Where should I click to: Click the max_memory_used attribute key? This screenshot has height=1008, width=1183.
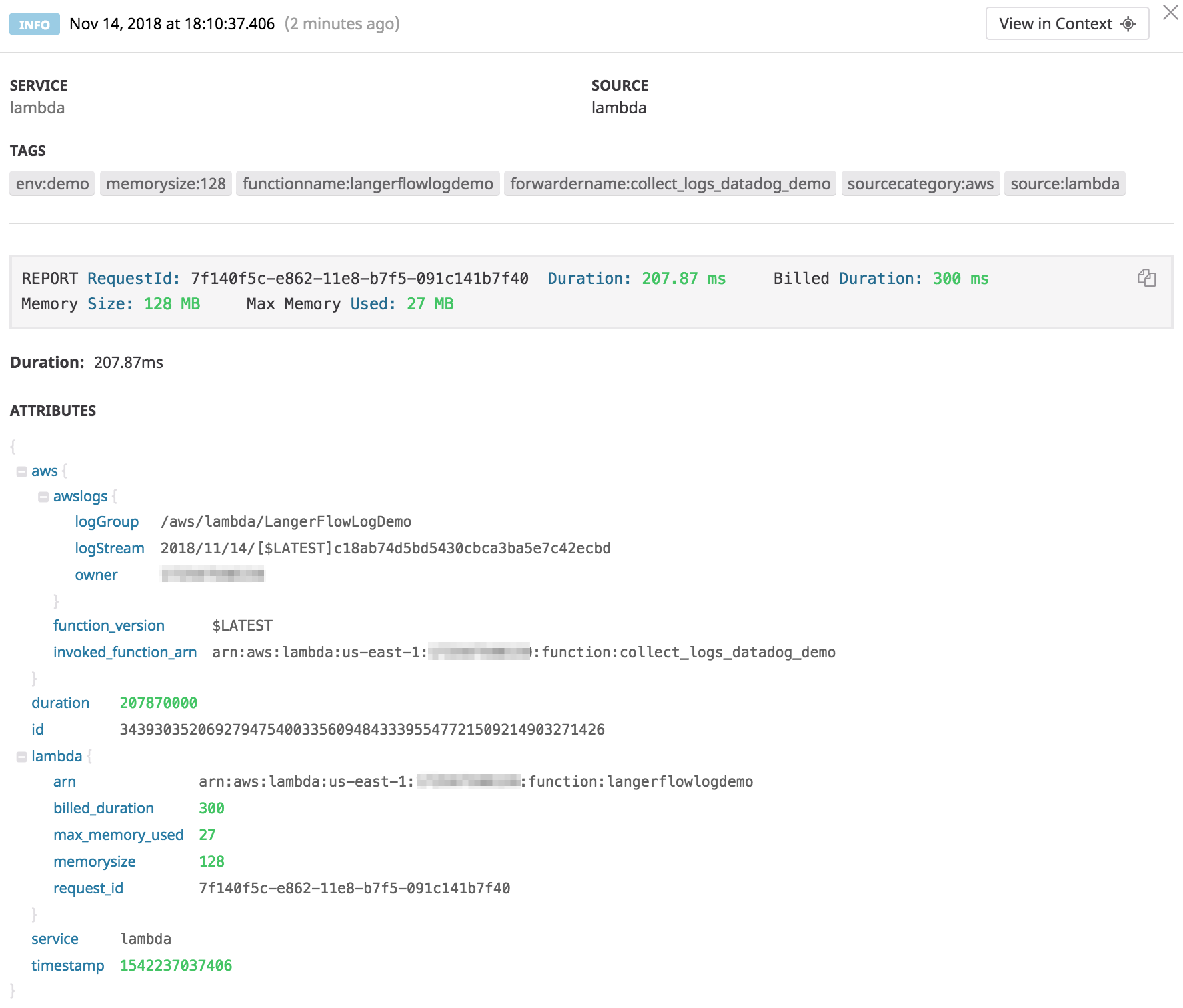[x=118, y=835]
